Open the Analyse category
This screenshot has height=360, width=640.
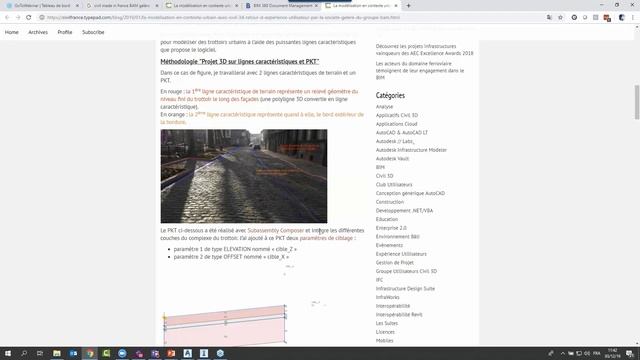pyautogui.click(x=384, y=107)
